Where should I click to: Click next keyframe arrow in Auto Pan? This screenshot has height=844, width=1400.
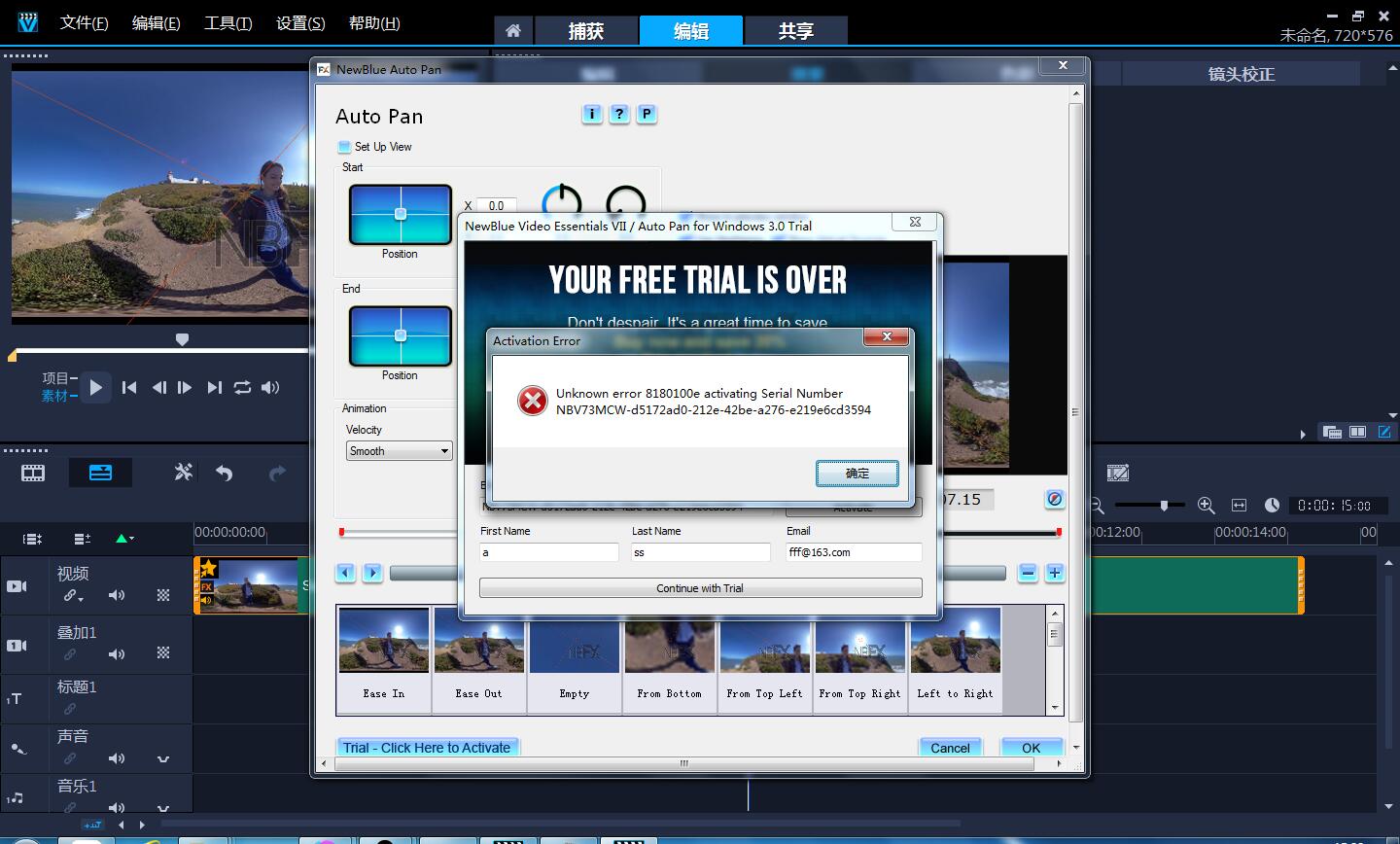[x=372, y=573]
